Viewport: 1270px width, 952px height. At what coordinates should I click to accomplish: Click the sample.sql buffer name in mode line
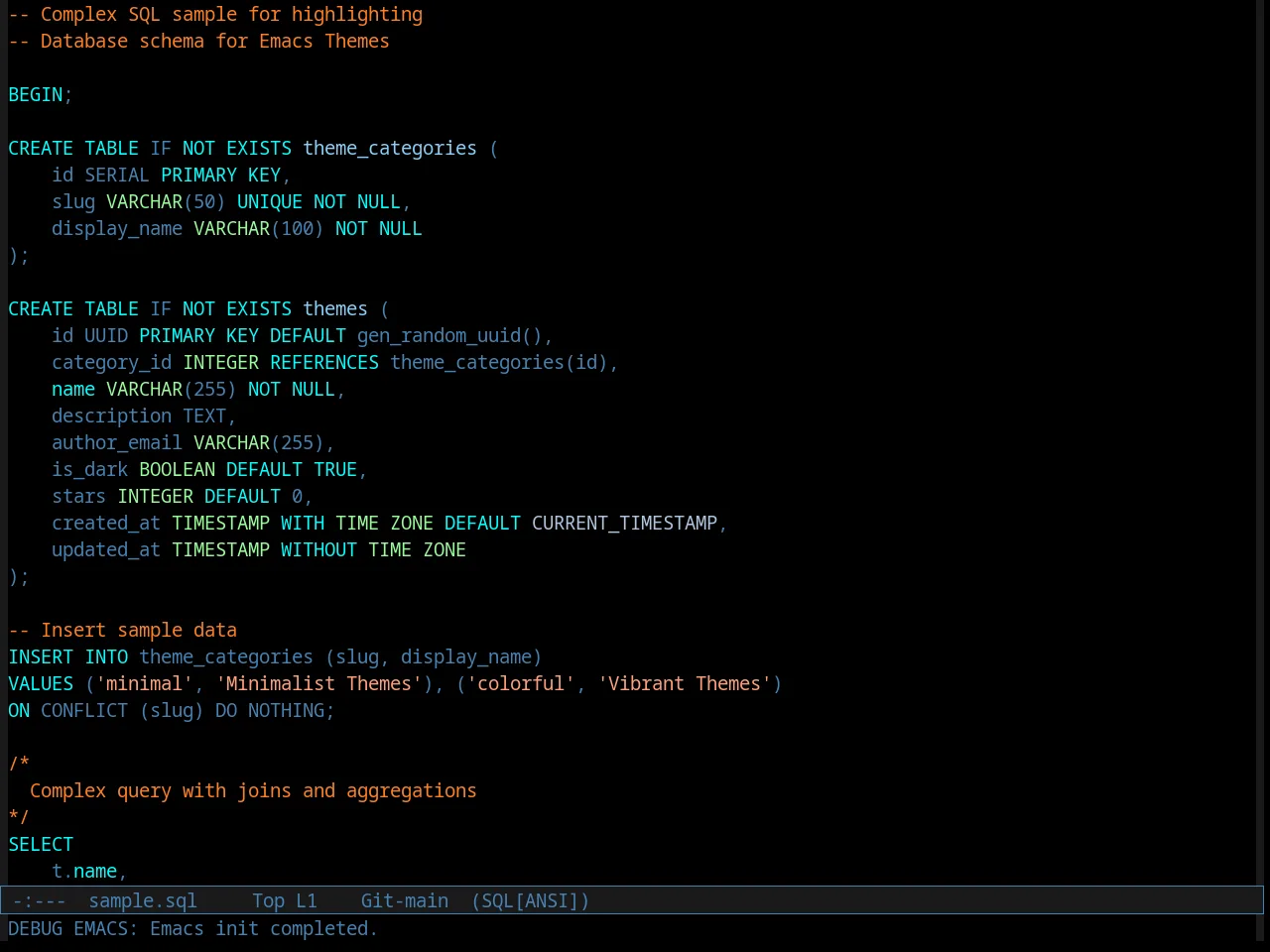coord(143,900)
